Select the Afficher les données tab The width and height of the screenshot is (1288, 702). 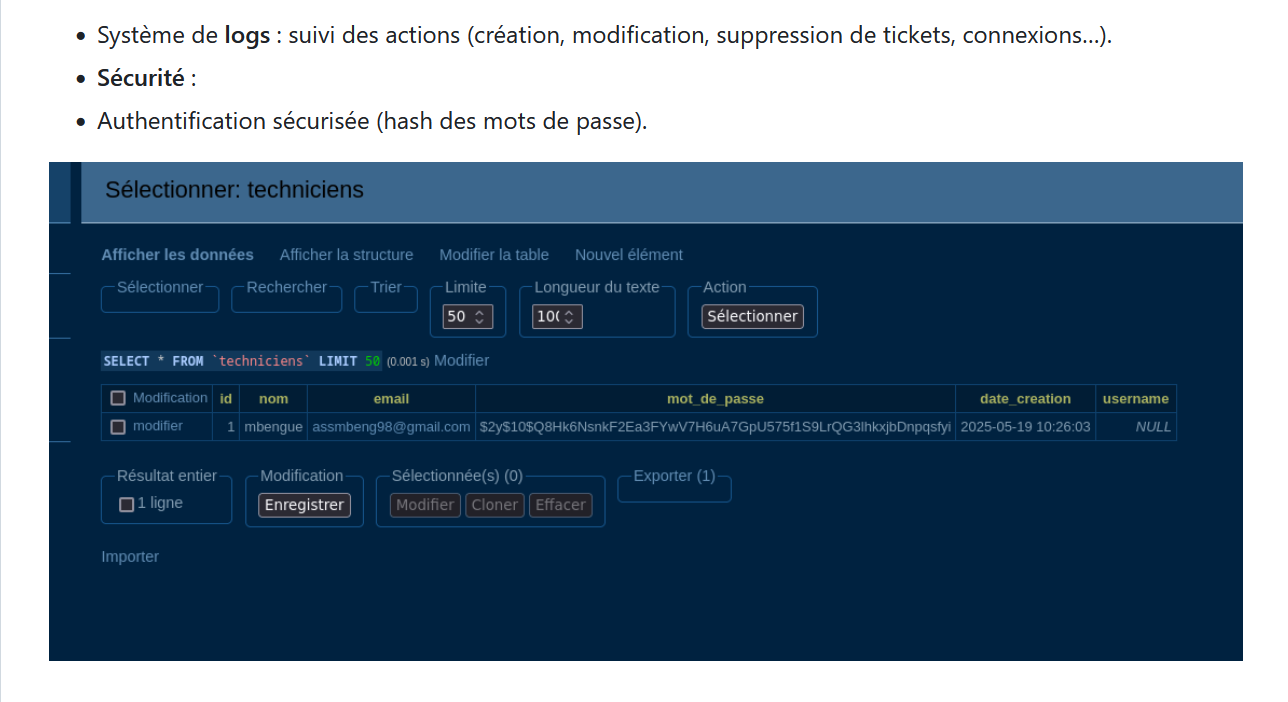(177, 255)
